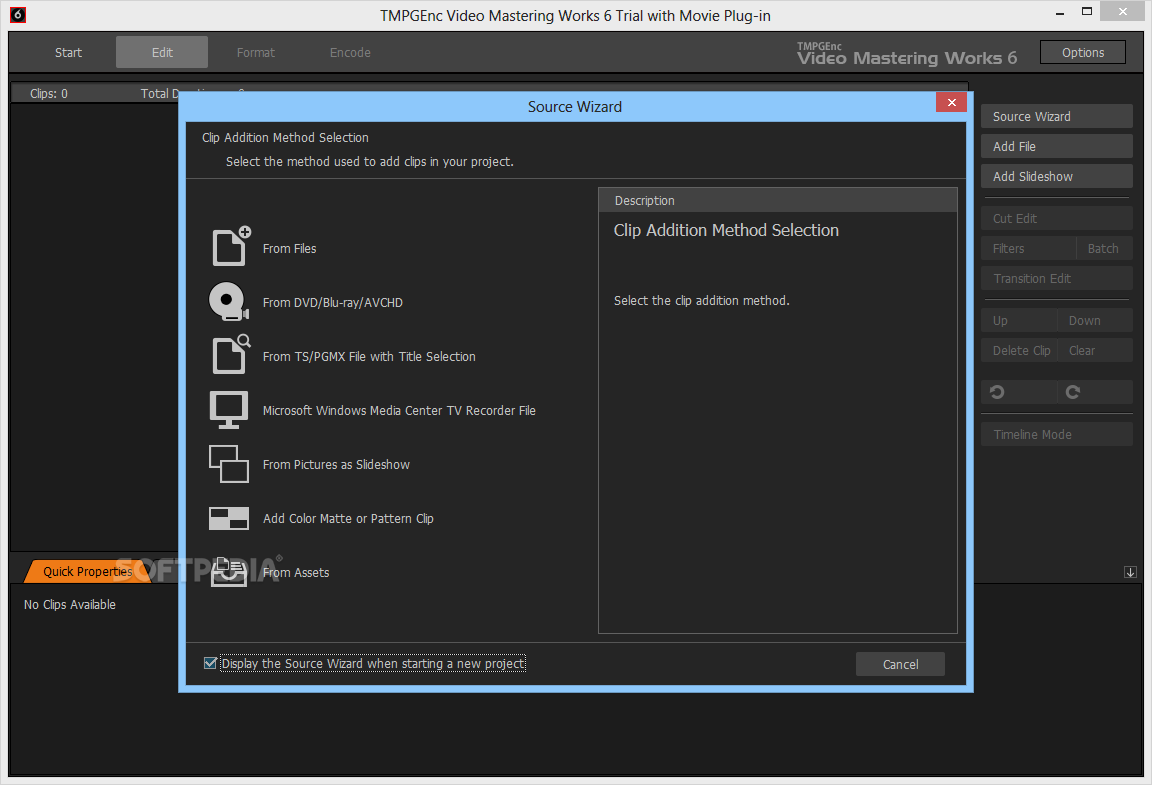Click the TS/PGMX file search icon

[231, 354]
